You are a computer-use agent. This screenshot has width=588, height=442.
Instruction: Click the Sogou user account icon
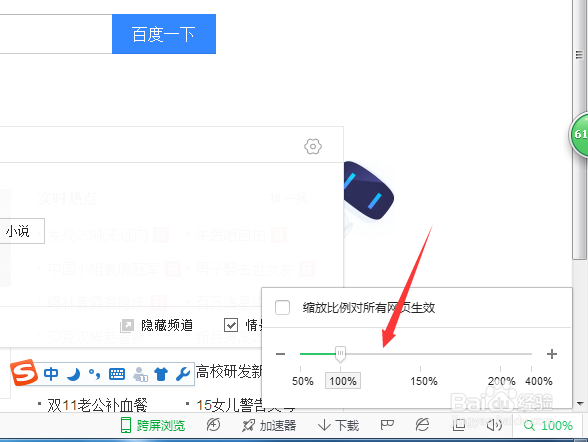click(140, 374)
